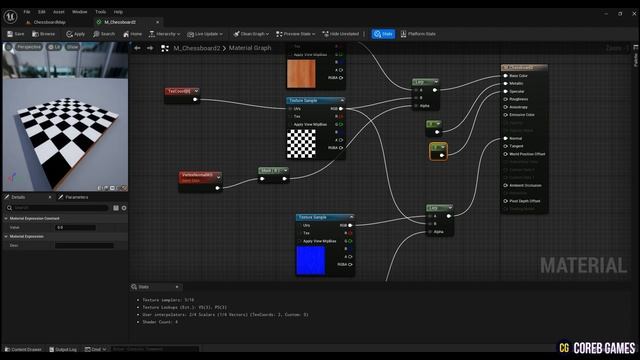
Task: Open the Preview State dropdown
Action: (x=296, y=34)
